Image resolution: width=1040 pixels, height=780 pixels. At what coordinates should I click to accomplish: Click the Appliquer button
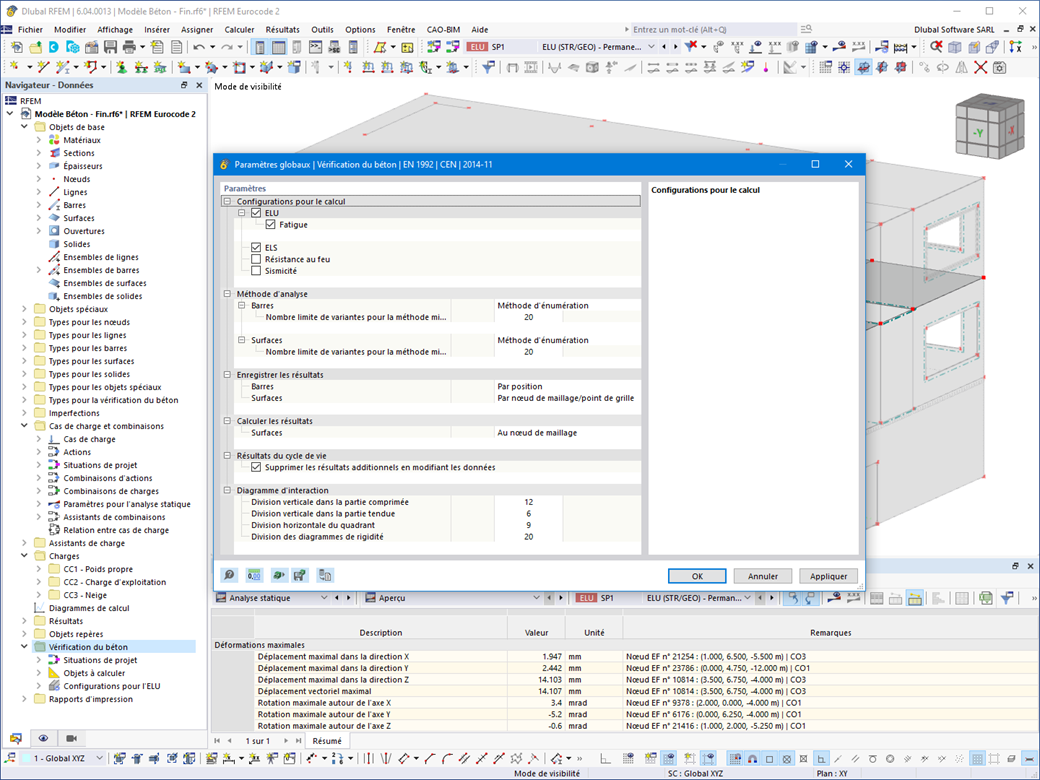(x=828, y=576)
